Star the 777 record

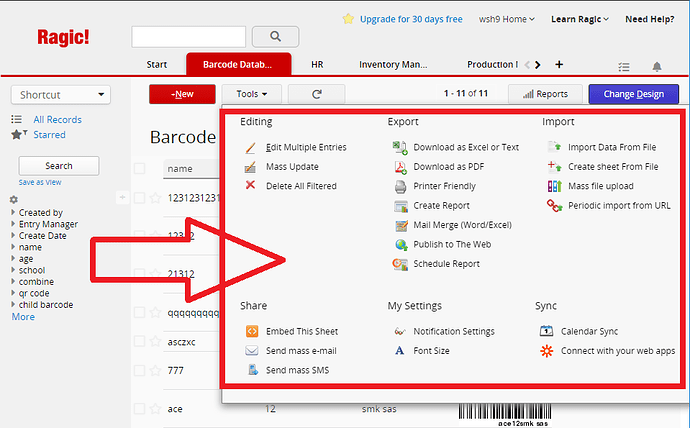point(155,370)
